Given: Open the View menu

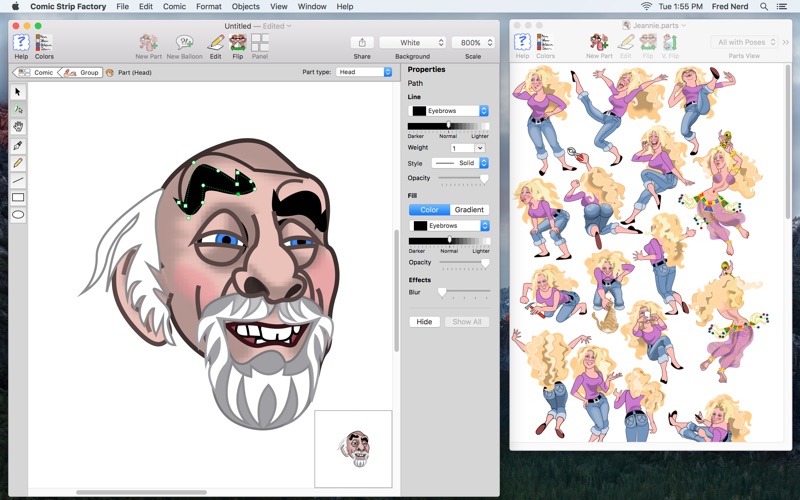Looking at the screenshot, I should 279,7.
